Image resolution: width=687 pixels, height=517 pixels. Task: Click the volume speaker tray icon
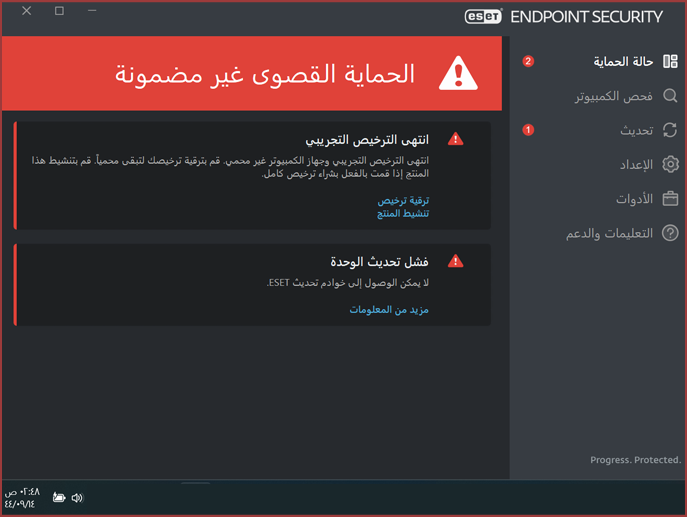pos(77,498)
